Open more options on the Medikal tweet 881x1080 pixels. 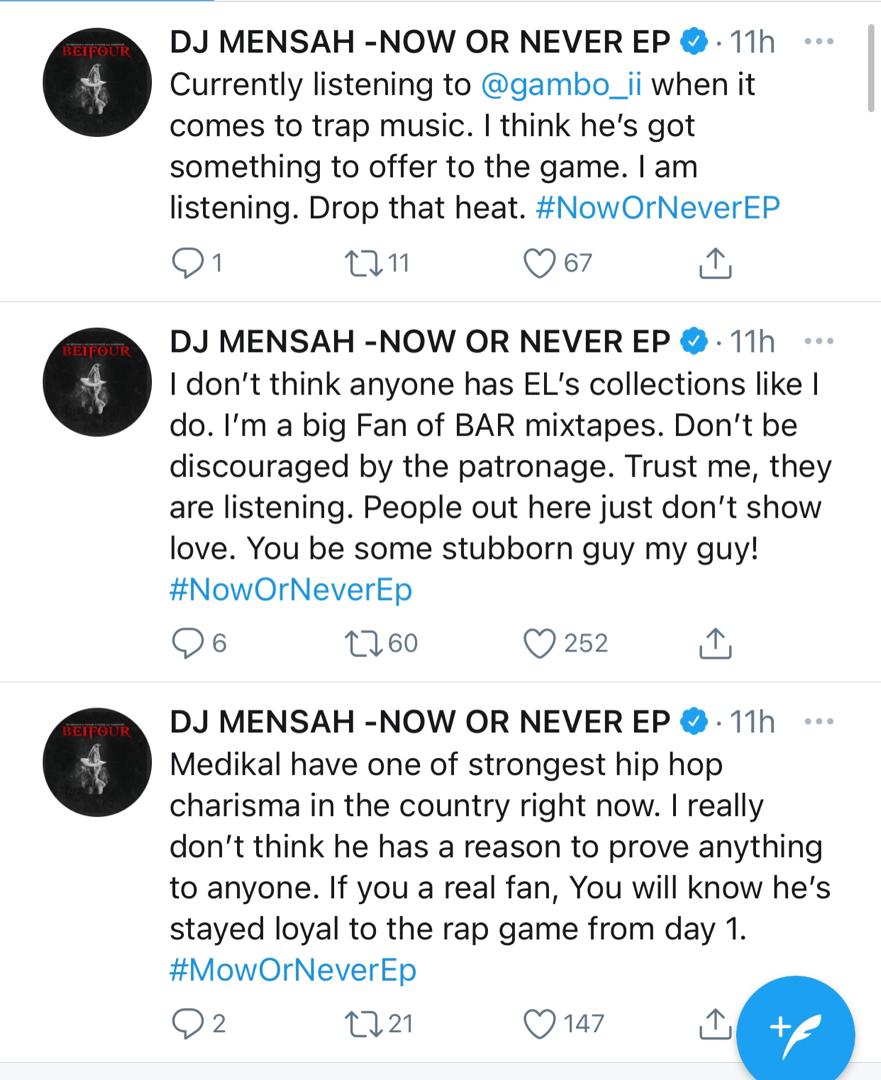tap(819, 722)
